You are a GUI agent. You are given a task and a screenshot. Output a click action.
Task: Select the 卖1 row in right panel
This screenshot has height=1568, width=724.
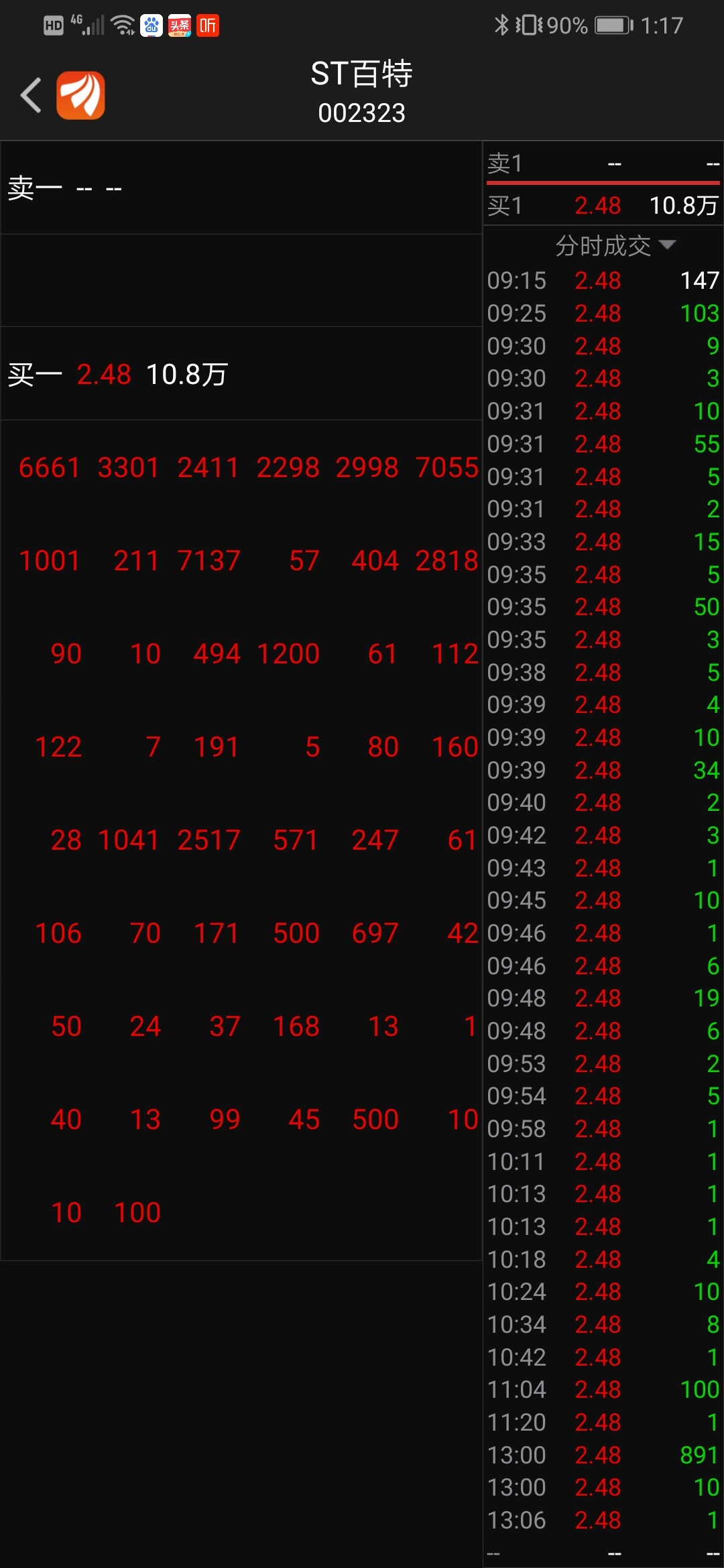click(603, 163)
